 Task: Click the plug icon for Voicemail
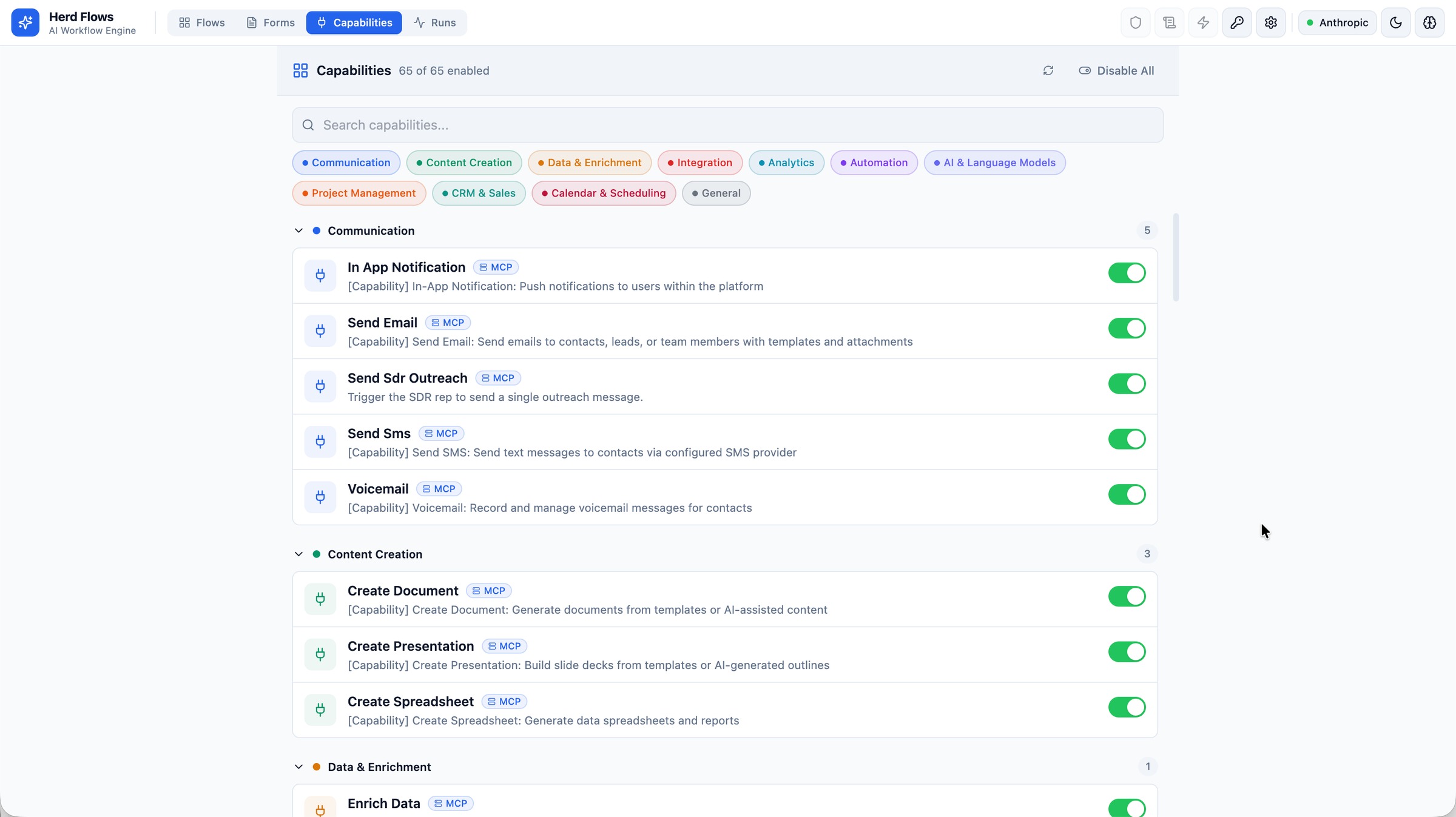coord(320,497)
